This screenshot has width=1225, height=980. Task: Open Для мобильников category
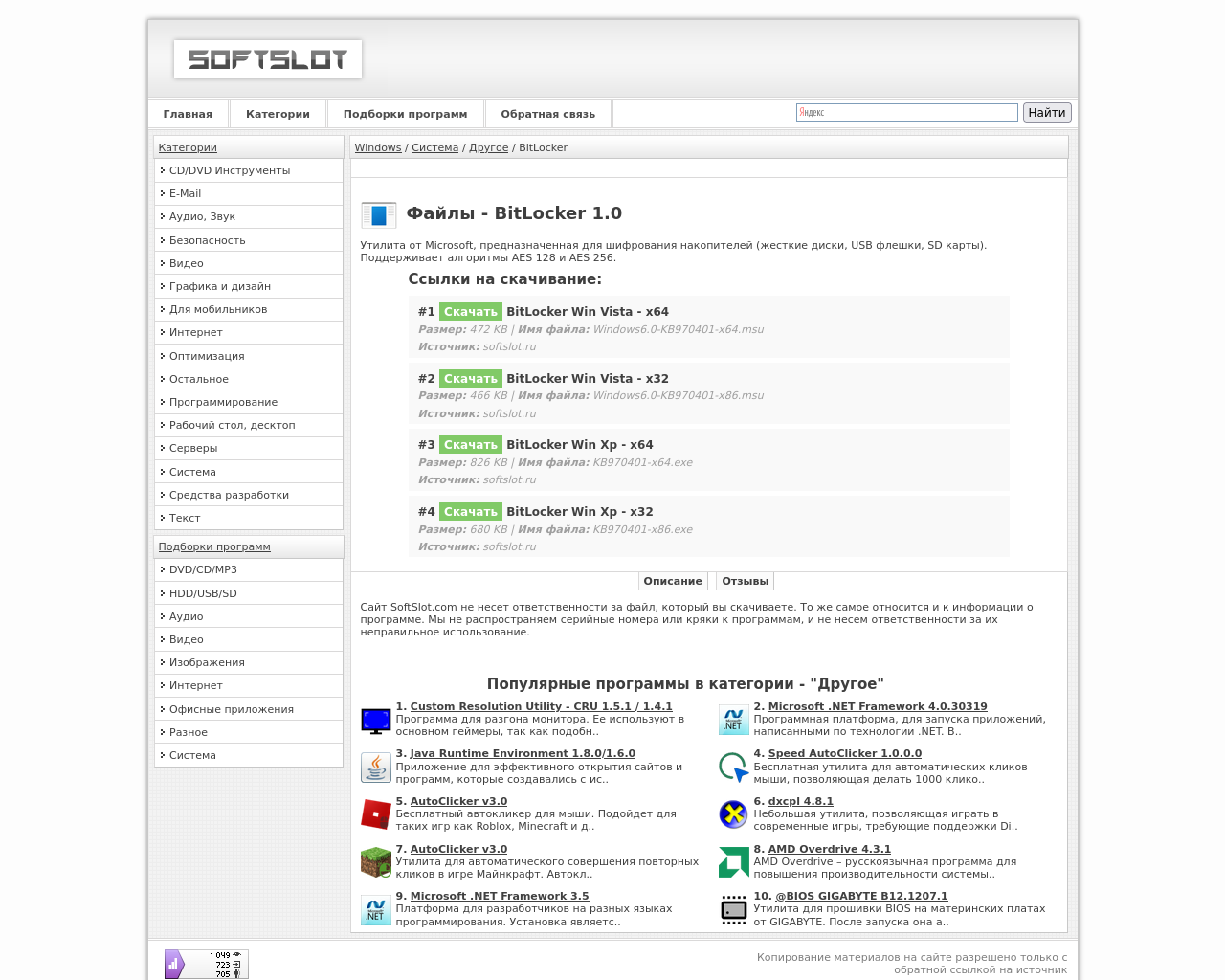point(249,309)
